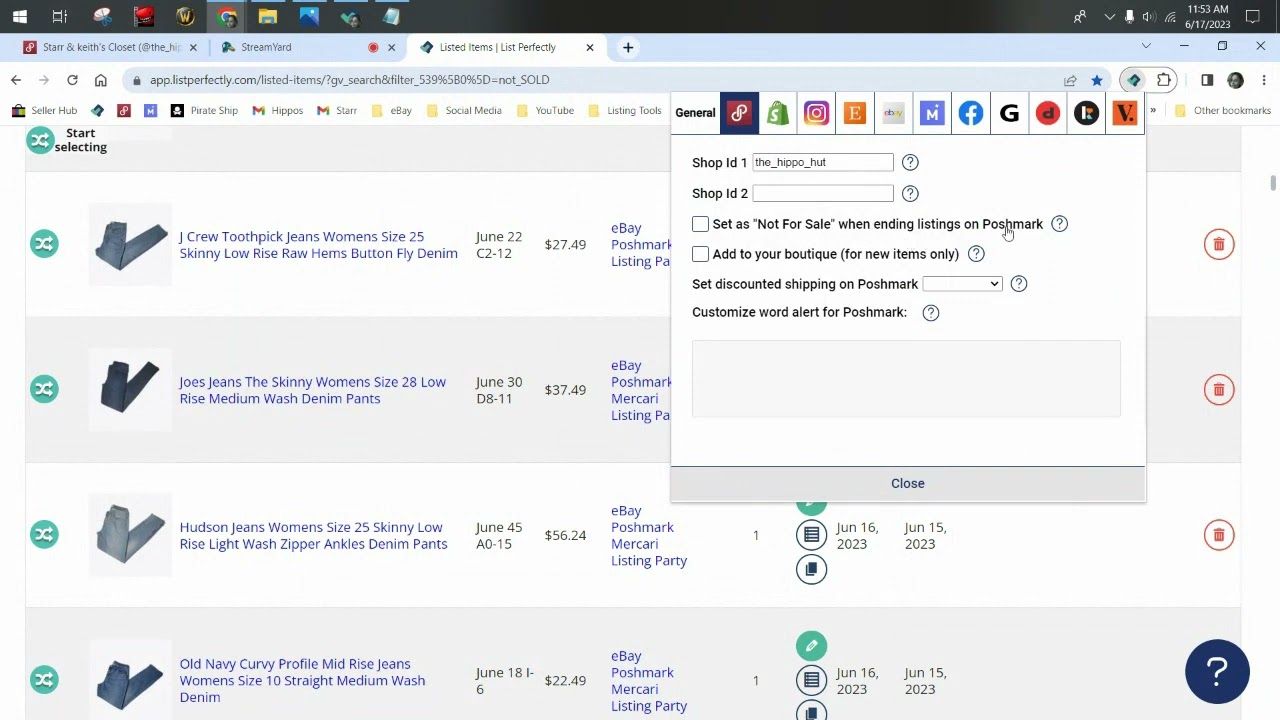Click Old Navy jeans thumbnail image
Image resolution: width=1280 pixels, height=720 pixels.
(x=130, y=680)
